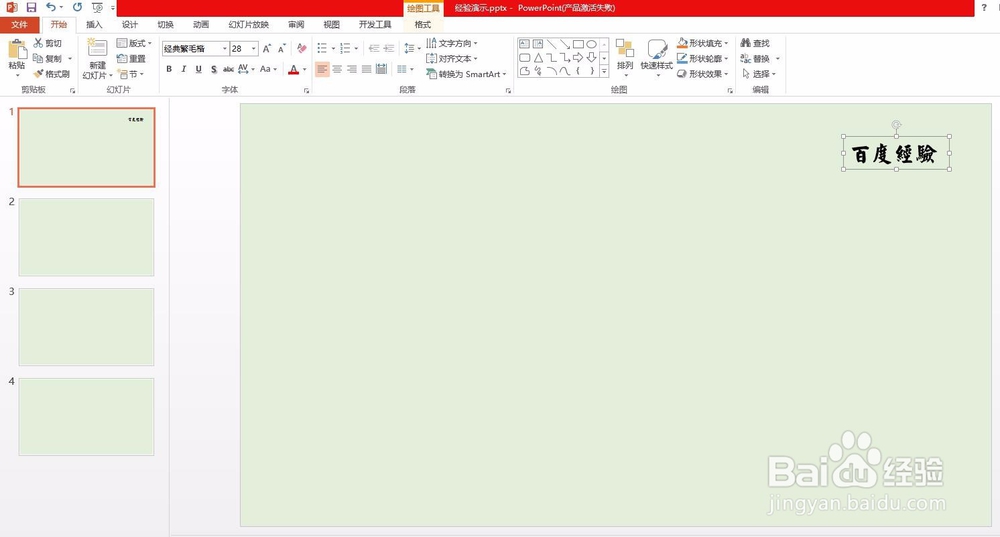Viewport: 1000px width, 537px height.
Task: Select the triangle shape in gallery
Action: (x=538, y=57)
